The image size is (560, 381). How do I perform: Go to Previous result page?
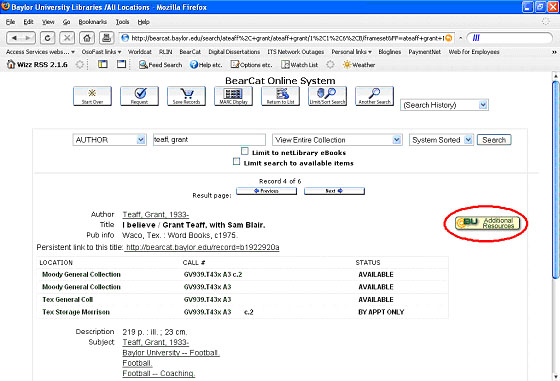point(266,191)
